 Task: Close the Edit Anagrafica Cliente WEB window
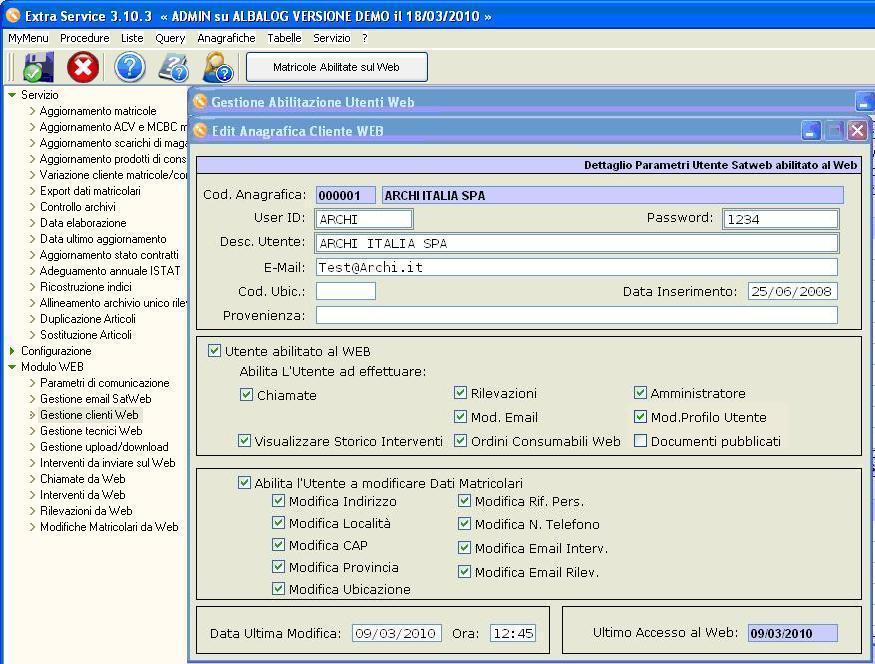[857, 131]
